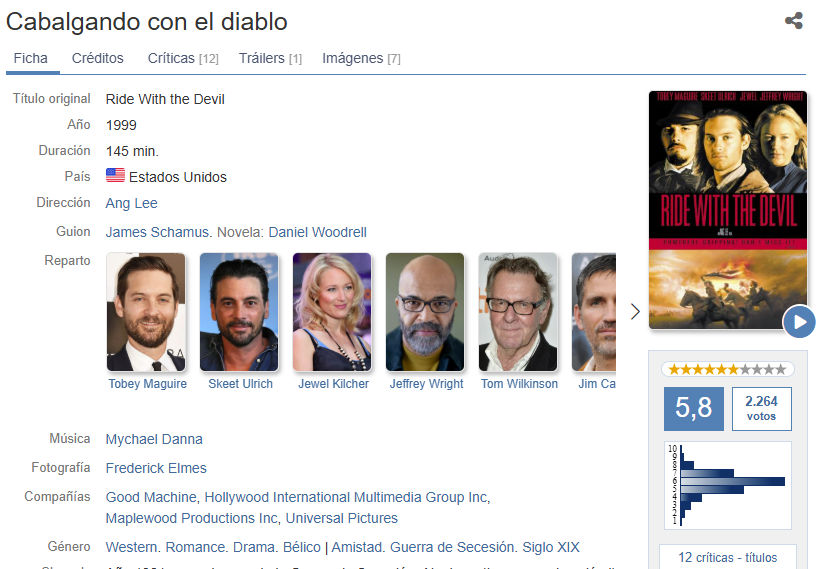Screen dimensions: 821x569
Task: Open the Ride With the Devil poster
Action: [x=727, y=210]
